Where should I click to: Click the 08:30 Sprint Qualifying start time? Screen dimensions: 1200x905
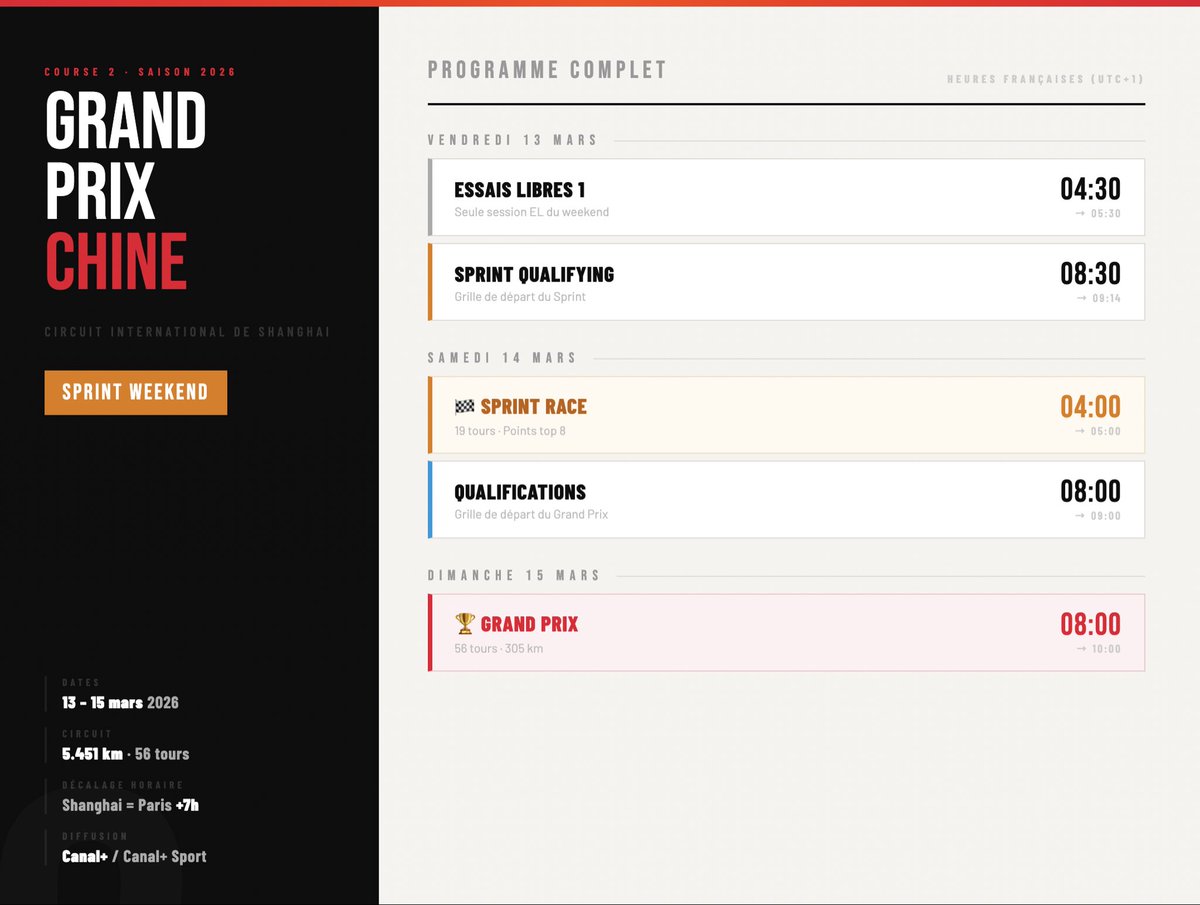(x=1090, y=274)
